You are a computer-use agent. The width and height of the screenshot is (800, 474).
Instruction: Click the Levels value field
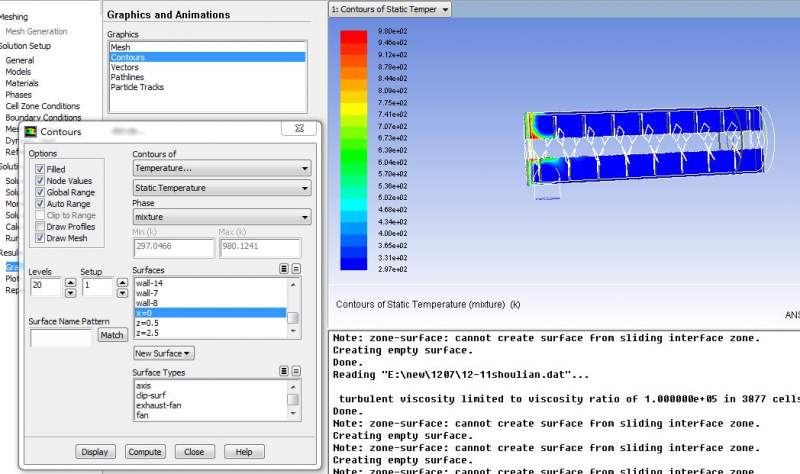(x=46, y=287)
